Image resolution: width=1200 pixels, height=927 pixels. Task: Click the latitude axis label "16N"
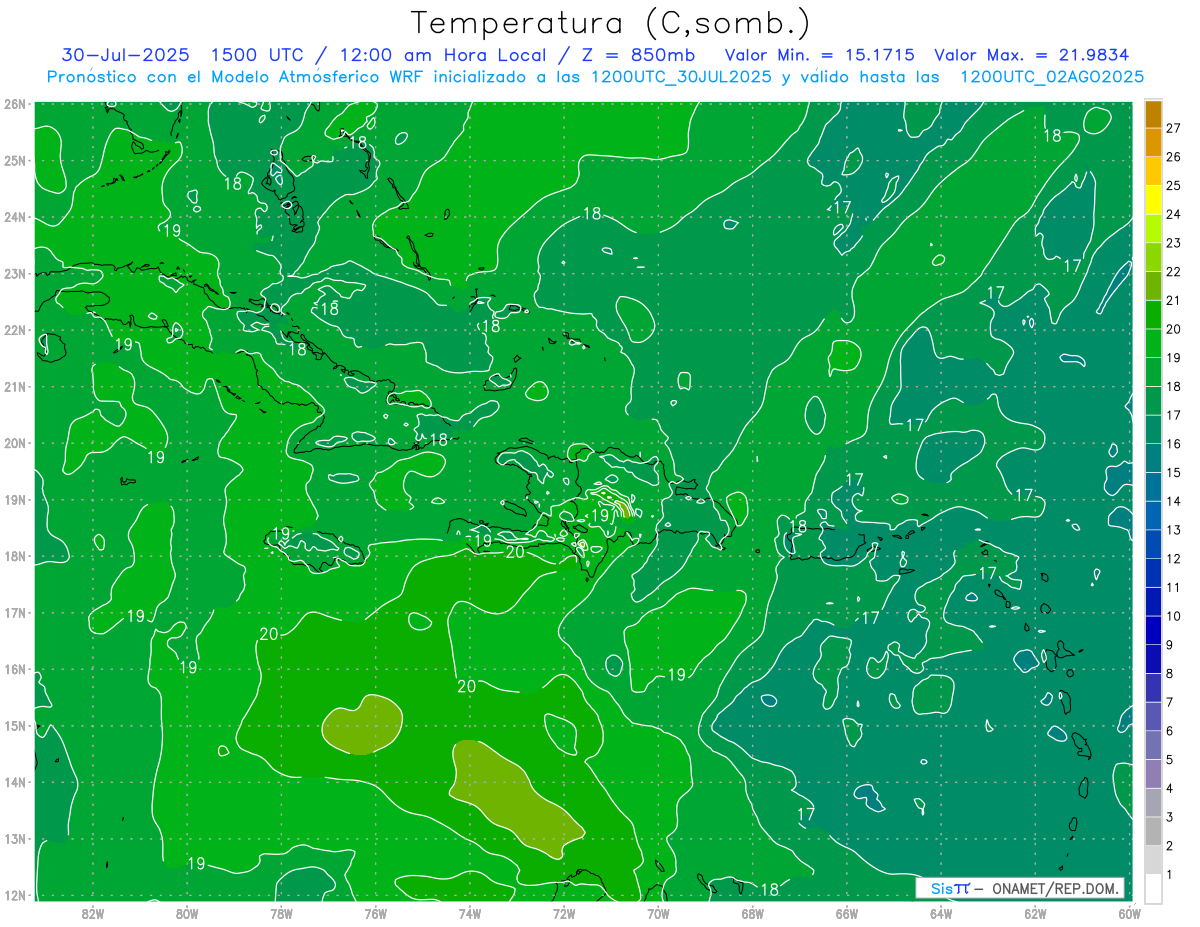(14, 669)
